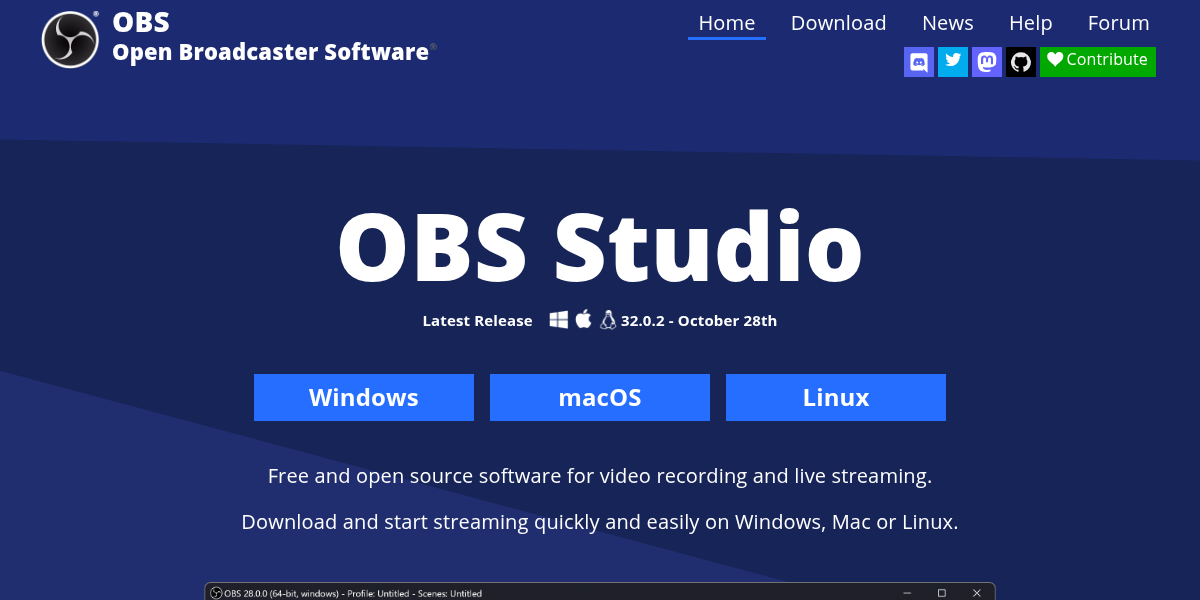Screen dimensions: 1200x600
Task: Open OBS's Twitter profile icon
Action: click(x=952, y=61)
